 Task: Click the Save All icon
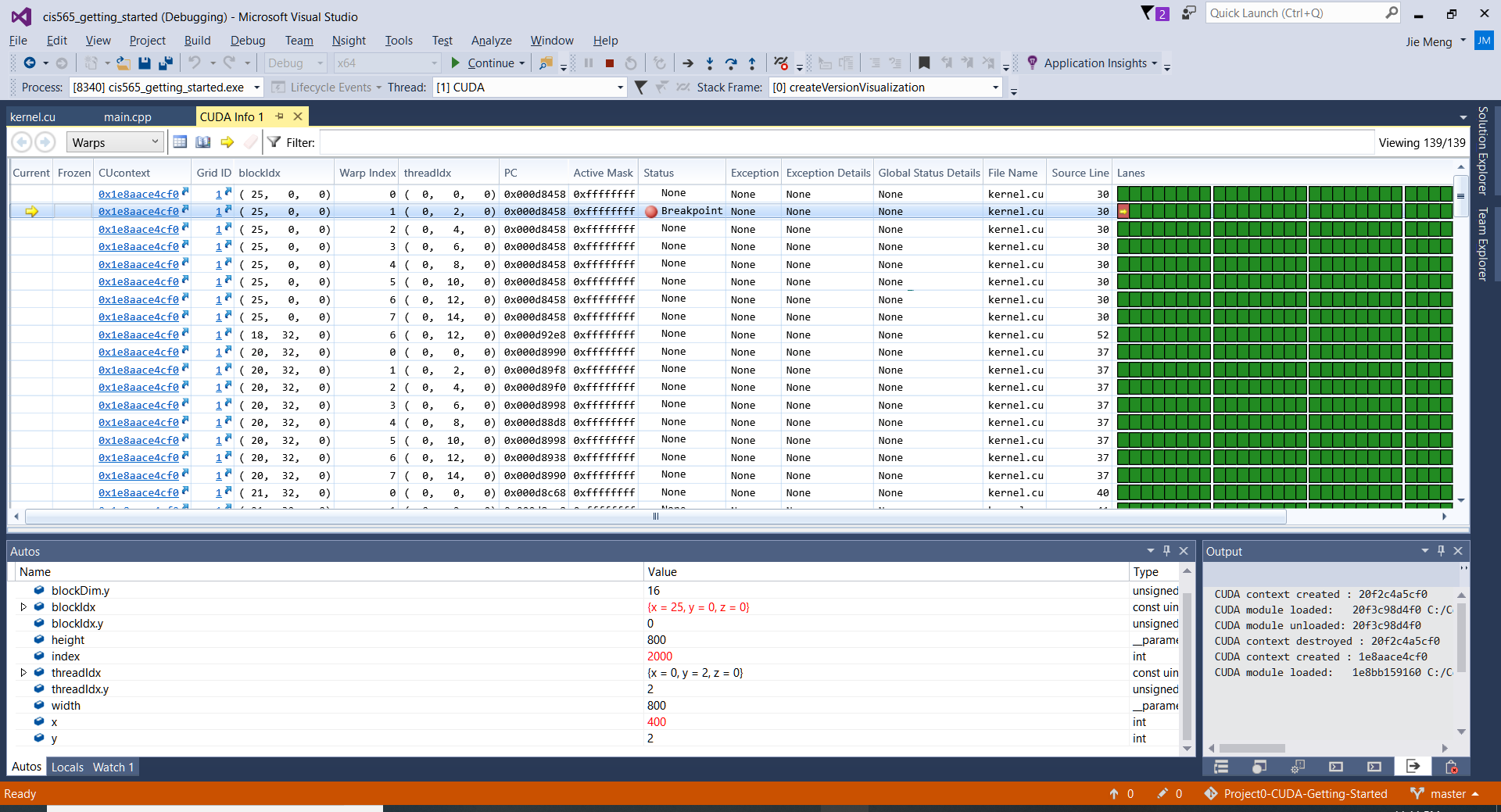(x=166, y=63)
